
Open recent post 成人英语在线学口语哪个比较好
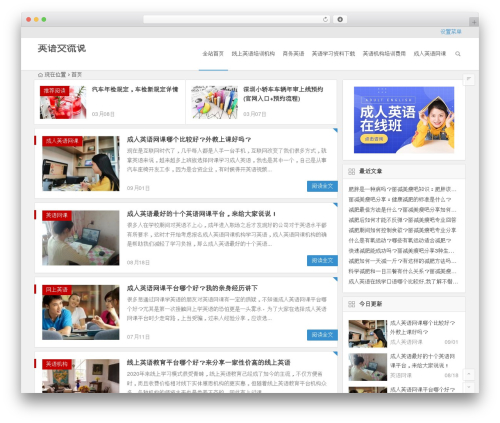click(403, 282)
